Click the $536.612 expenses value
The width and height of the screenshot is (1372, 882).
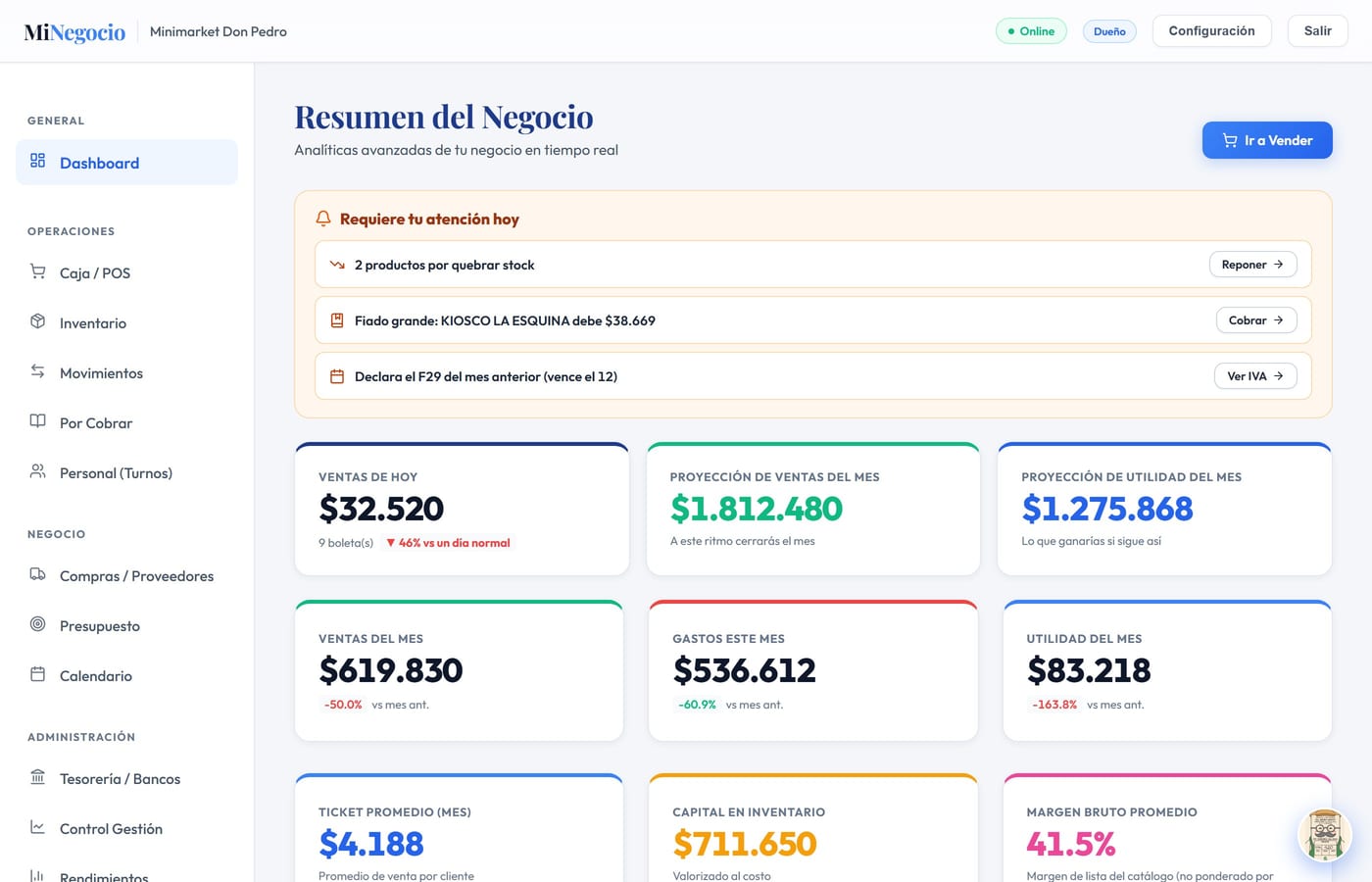click(x=745, y=670)
